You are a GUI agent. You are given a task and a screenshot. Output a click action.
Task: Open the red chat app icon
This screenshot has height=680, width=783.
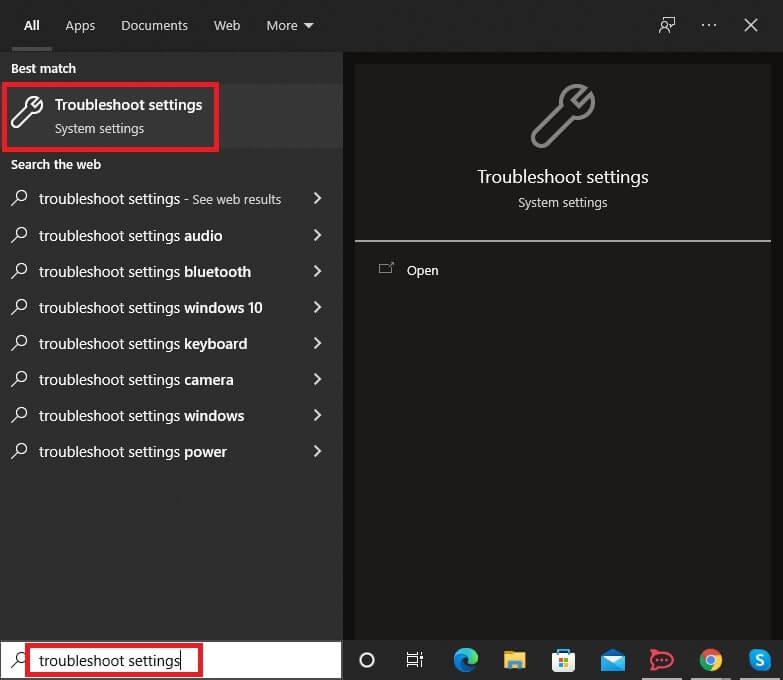pos(662,660)
